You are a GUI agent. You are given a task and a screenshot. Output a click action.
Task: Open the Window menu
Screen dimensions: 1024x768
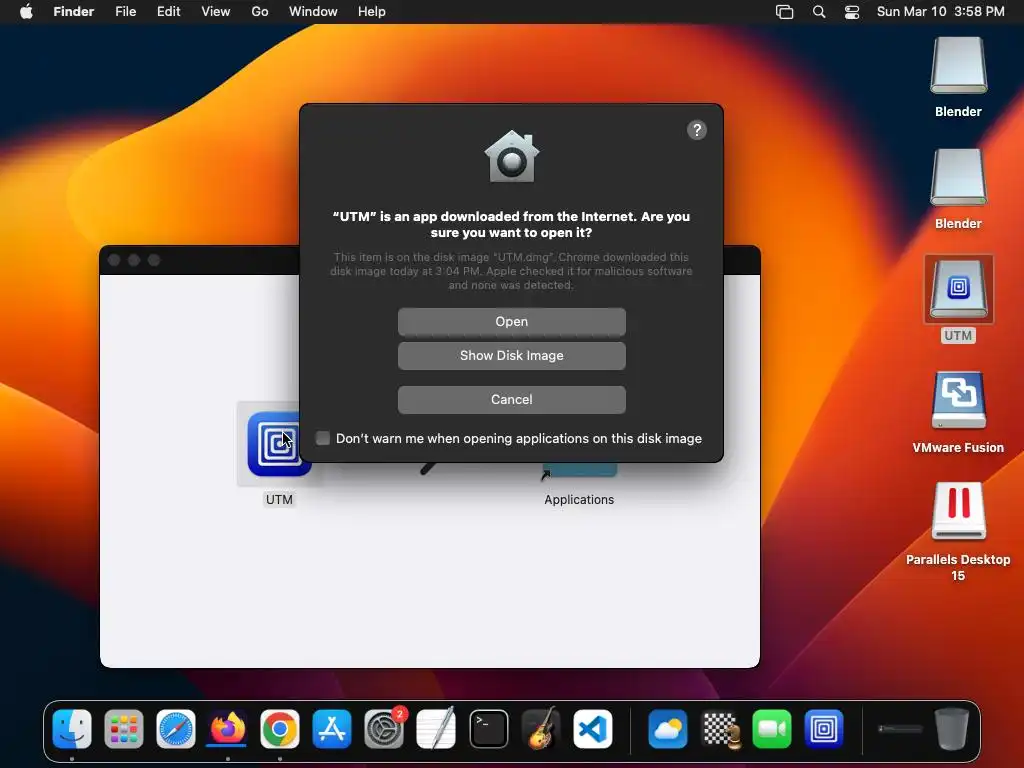313,12
